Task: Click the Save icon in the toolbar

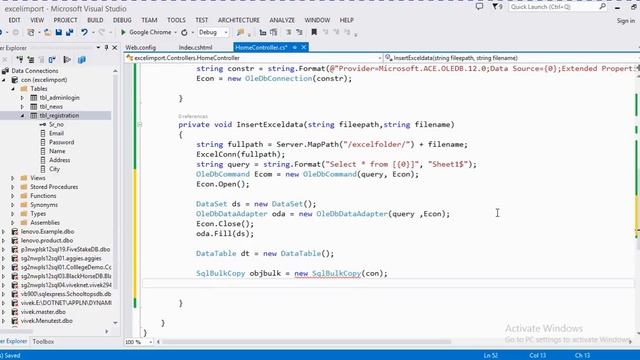Action: pyautogui.click(x=59, y=32)
